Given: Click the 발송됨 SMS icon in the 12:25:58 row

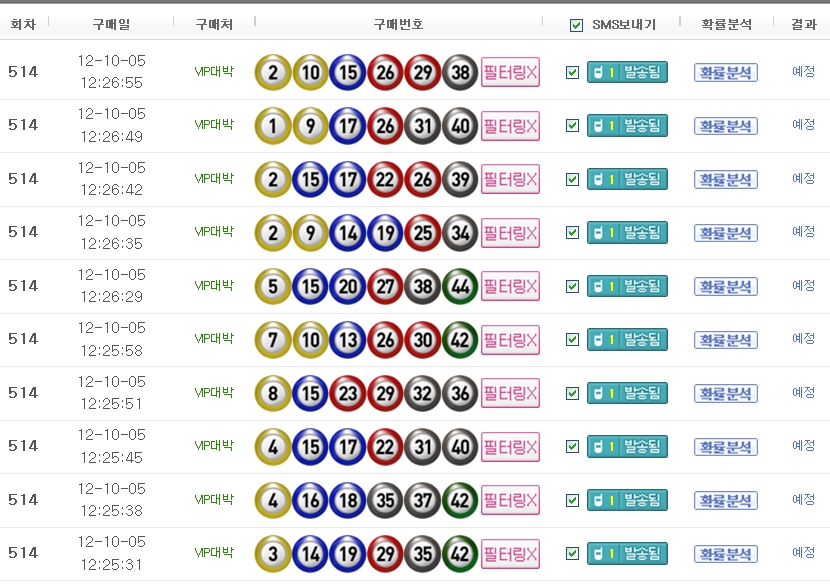Looking at the screenshot, I should (x=627, y=339).
